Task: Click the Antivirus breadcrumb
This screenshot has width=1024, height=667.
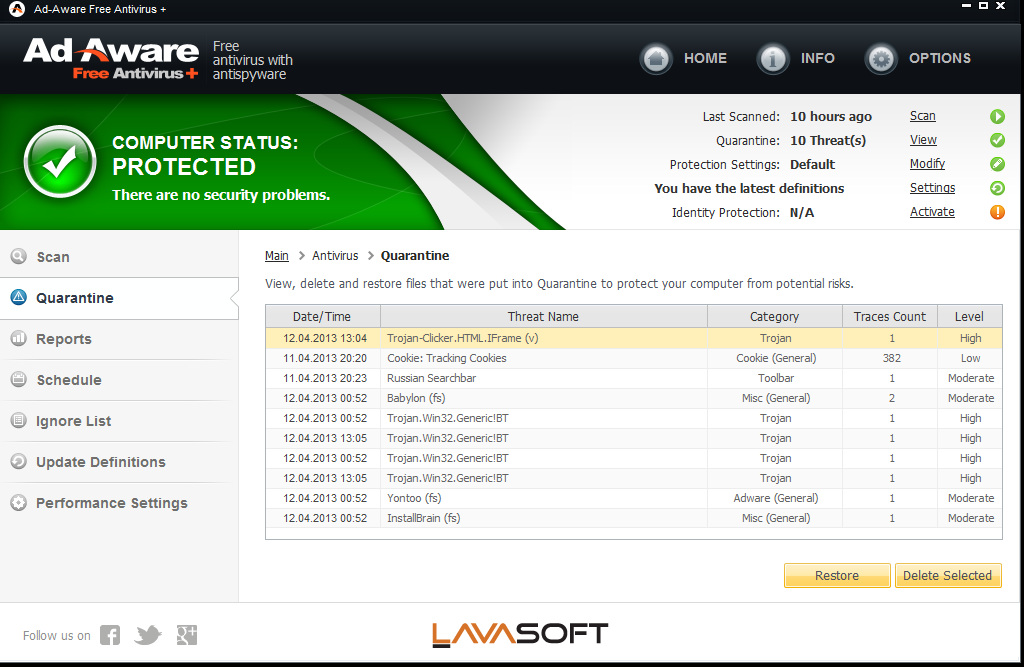Action: 335,255
